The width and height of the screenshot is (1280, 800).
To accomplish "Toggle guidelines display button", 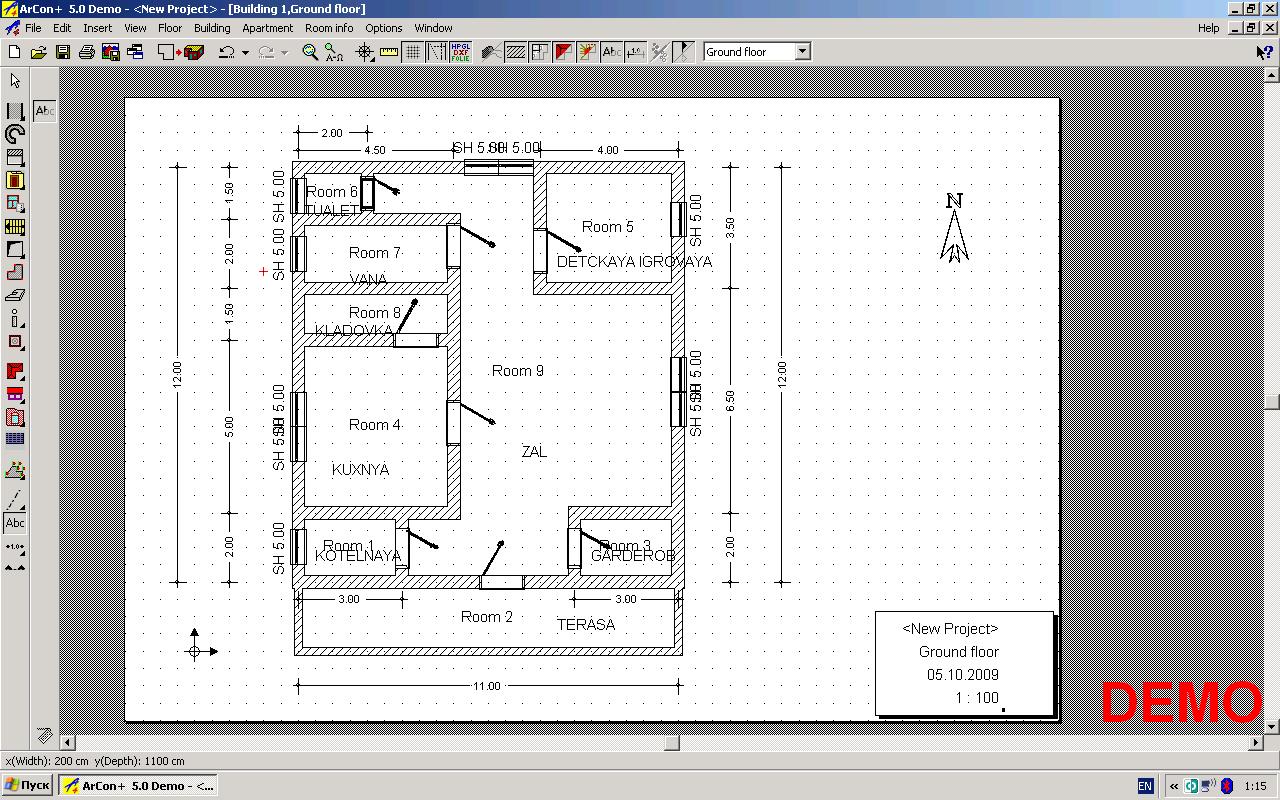I will (437, 51).
